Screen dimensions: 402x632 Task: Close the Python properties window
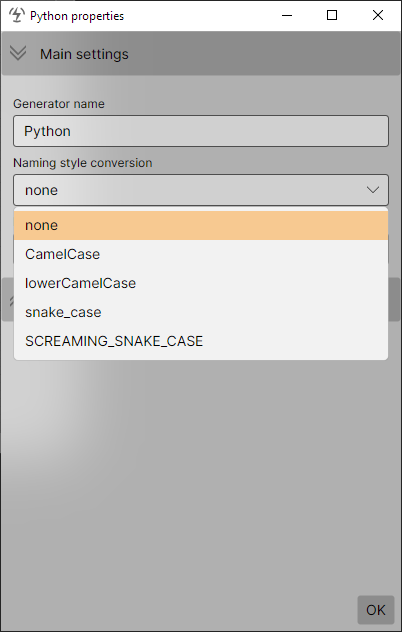click(378, 15)
